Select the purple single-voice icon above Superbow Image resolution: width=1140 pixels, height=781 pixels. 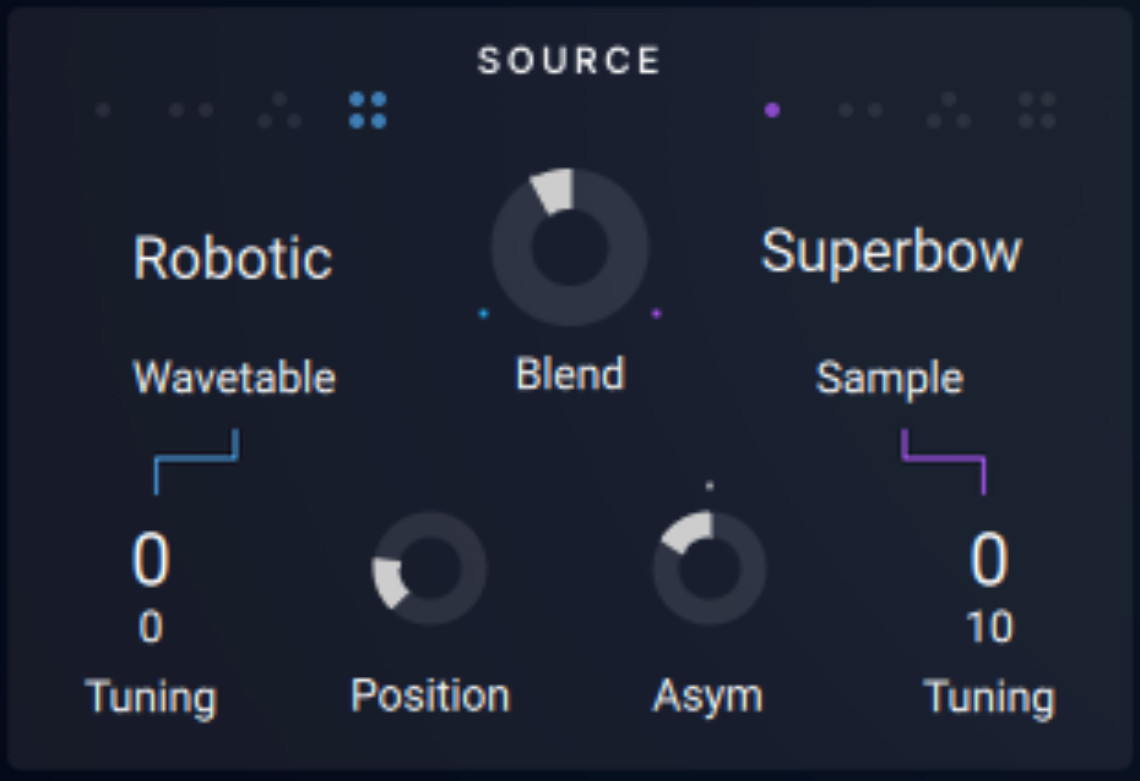(770, 110)
